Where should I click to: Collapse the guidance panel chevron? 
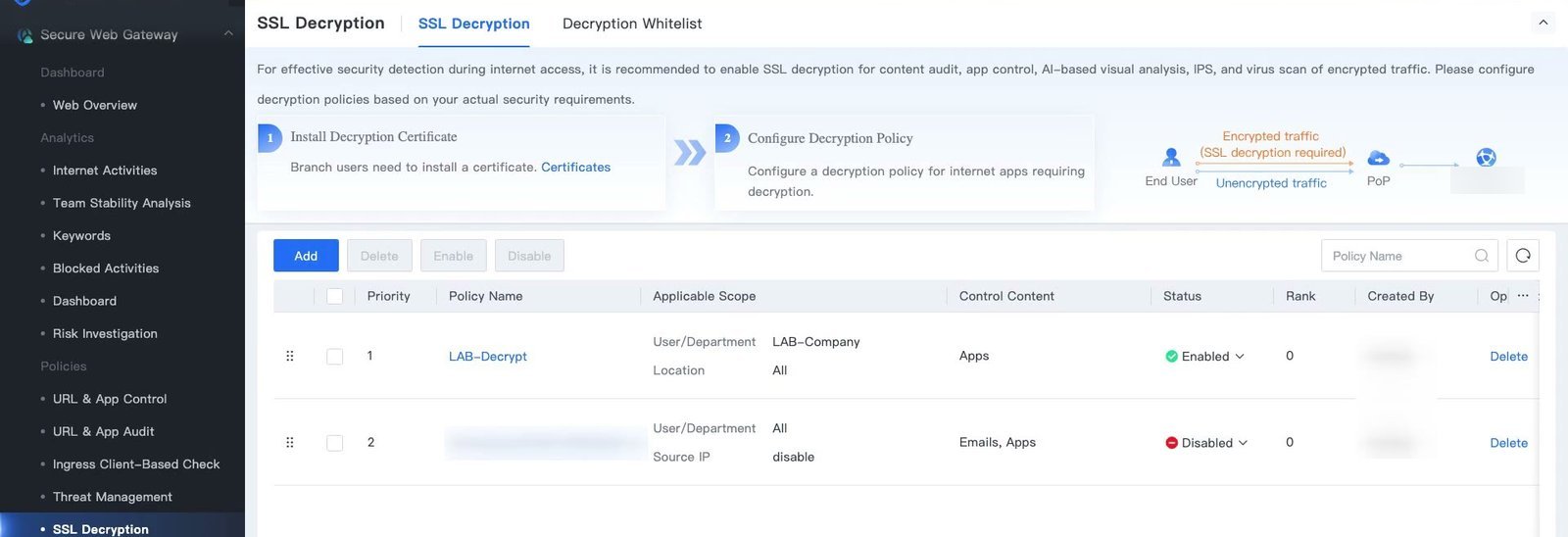[1543, 23]
